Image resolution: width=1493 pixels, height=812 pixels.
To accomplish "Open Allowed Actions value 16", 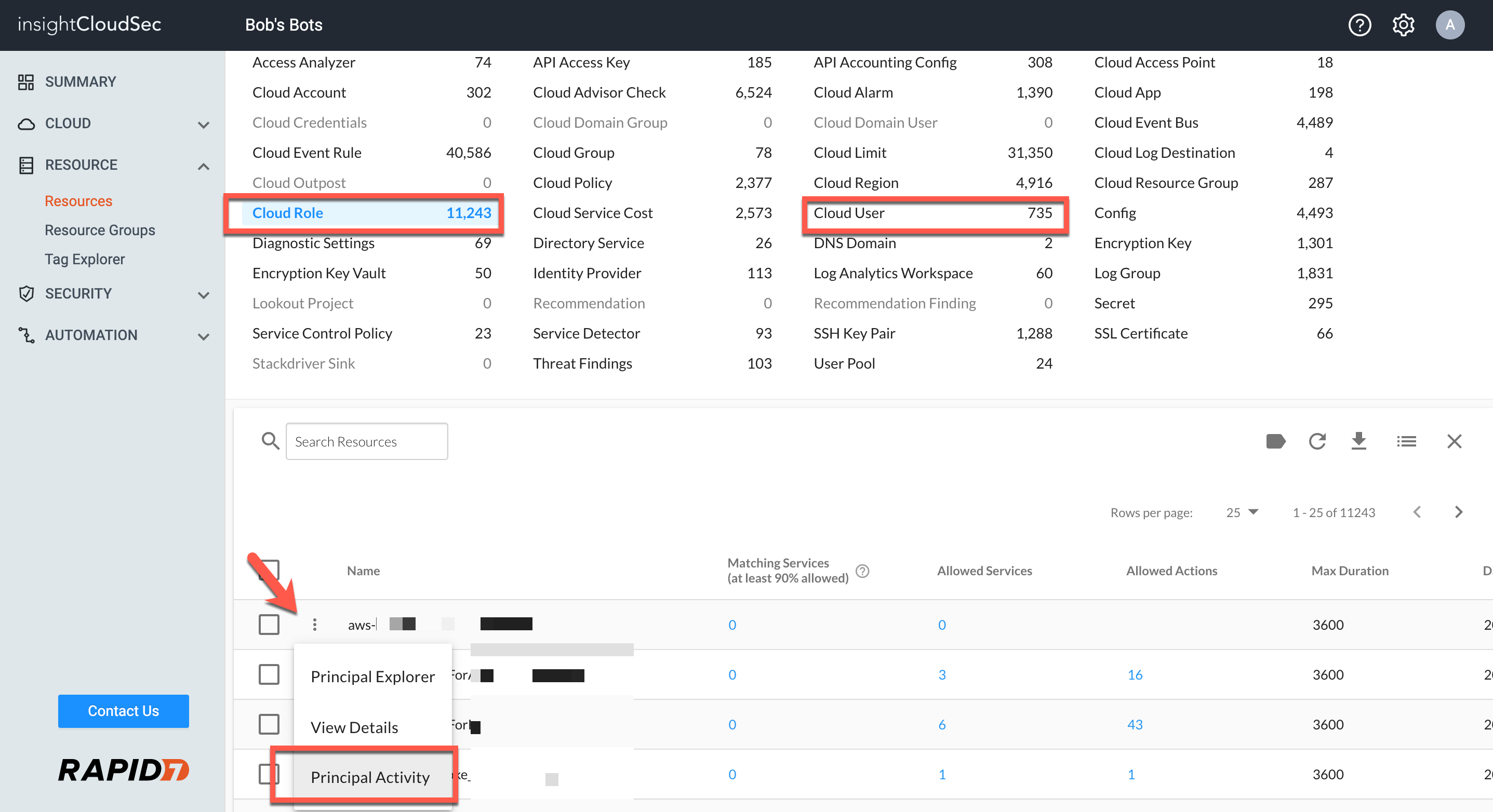I will pyautogui.click(x=1135, y=675).
